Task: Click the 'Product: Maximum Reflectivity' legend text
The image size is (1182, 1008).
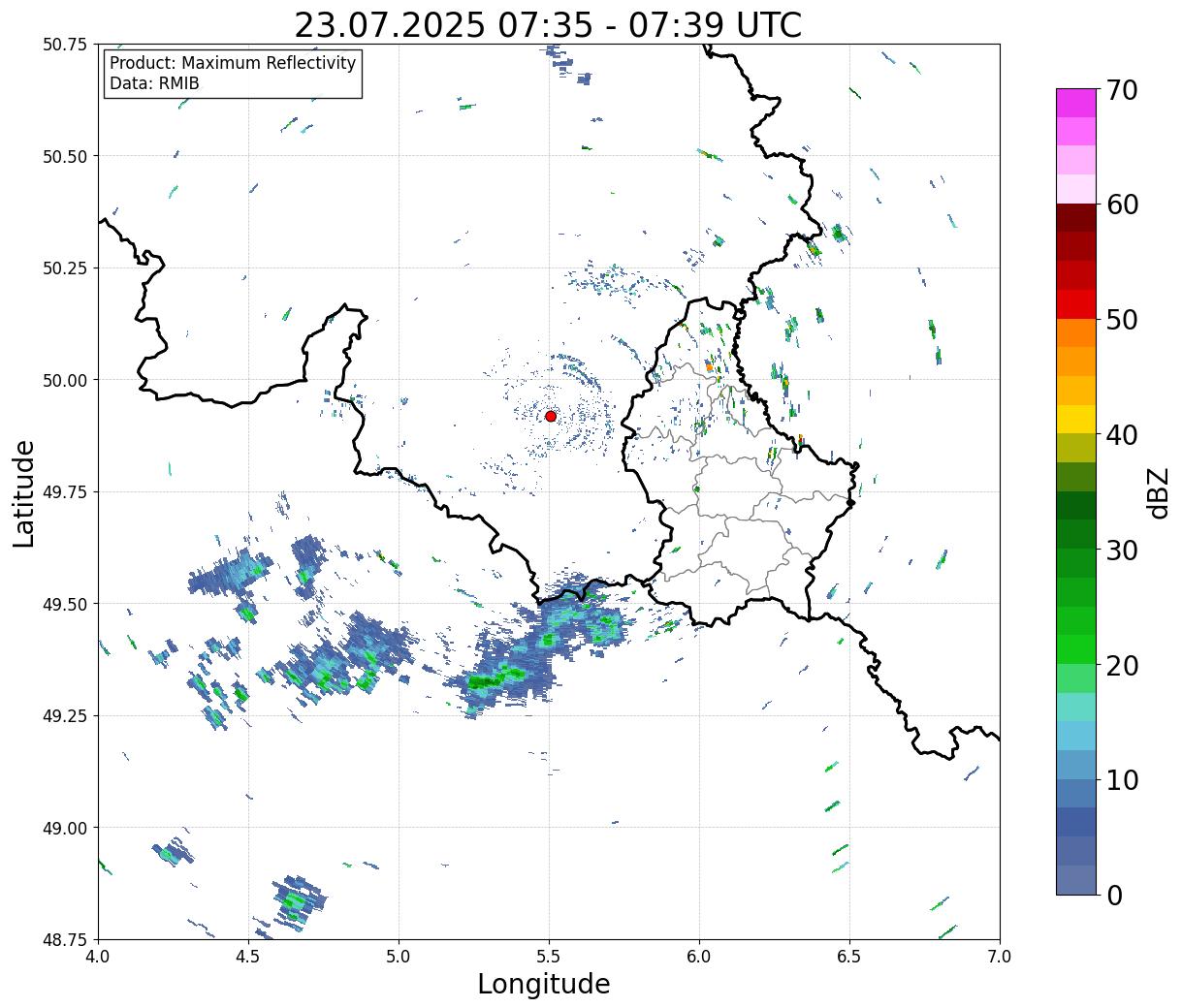Action: point(233,63)
